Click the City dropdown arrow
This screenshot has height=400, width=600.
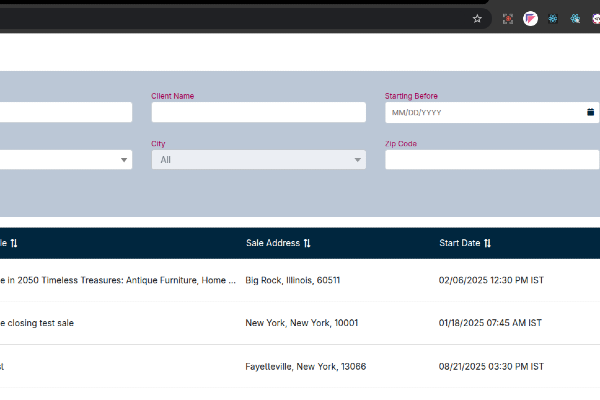[x=357, y=160]
